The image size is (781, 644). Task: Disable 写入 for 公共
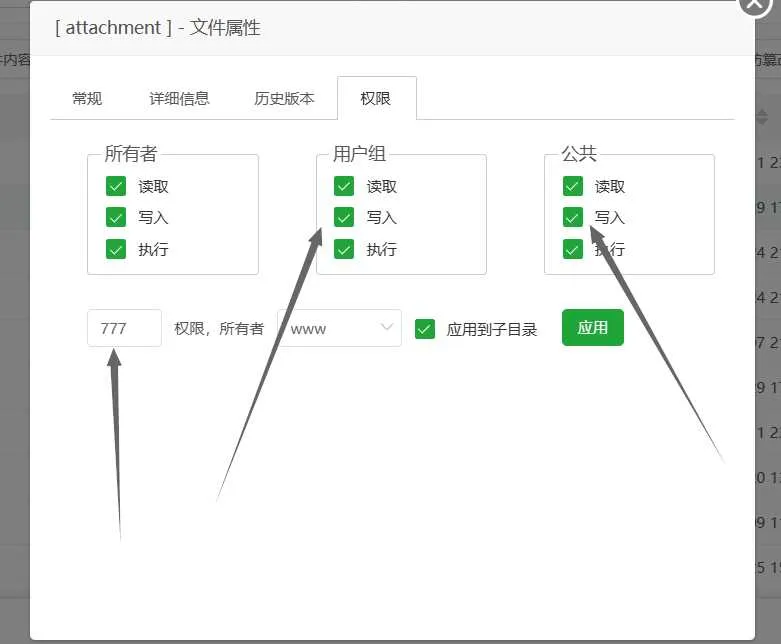573,218
